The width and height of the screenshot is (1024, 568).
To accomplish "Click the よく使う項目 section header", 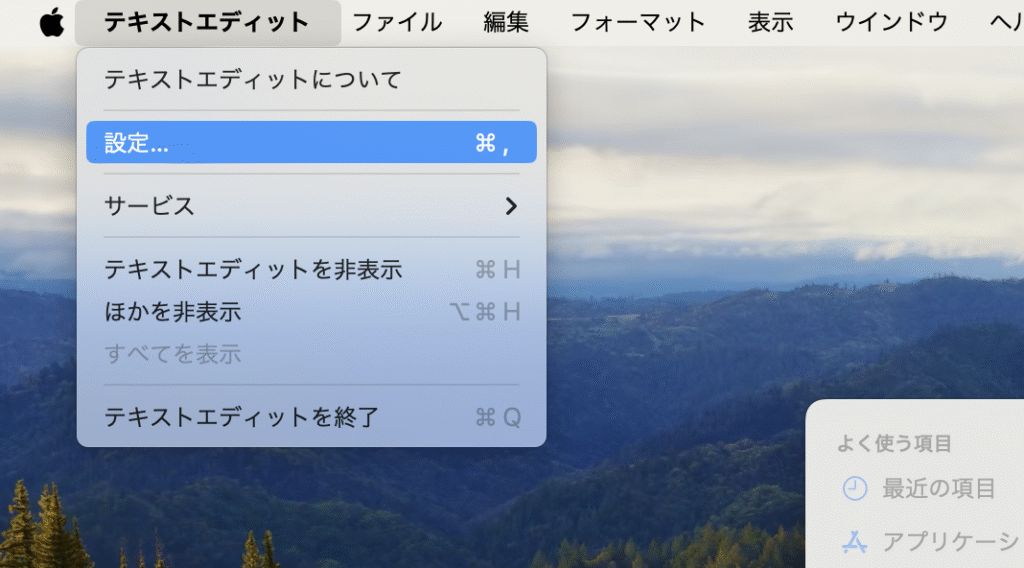I will [x=894, y=444].
